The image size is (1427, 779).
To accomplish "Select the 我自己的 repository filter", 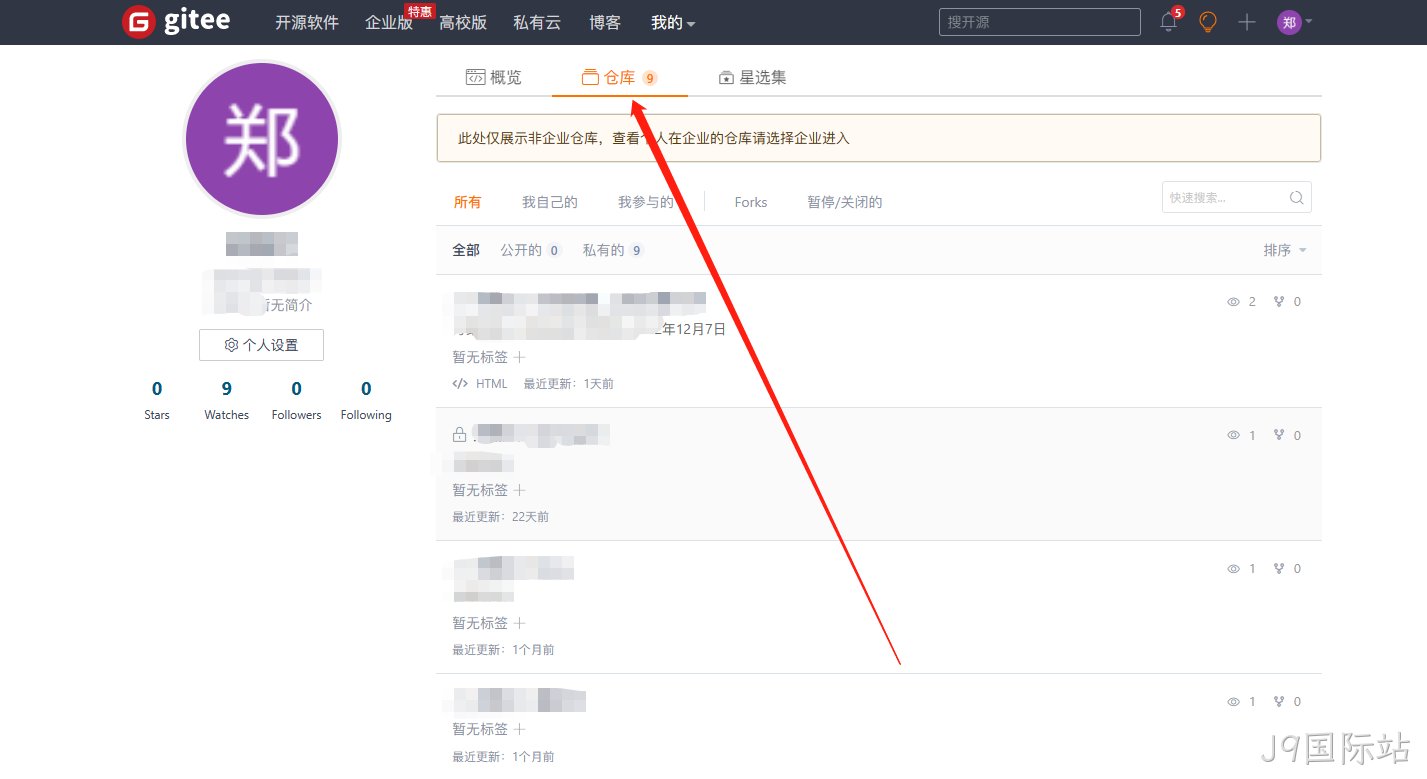I will pyautogui.click(x=549, y=202).
